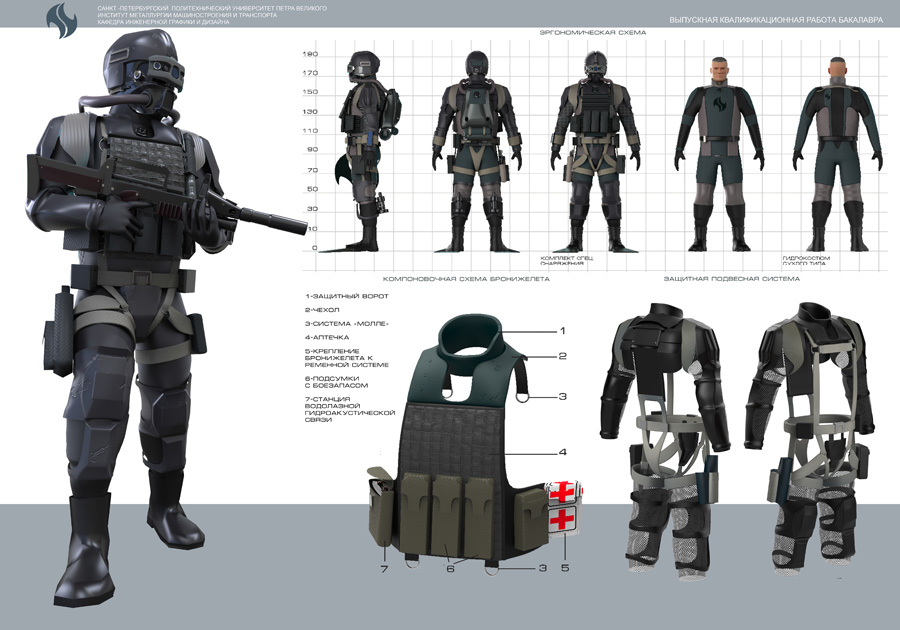Select legend entry '3-СИСТЕМА «МОЛЛЕ»'
900x630 pixels.
coord(347,324)
